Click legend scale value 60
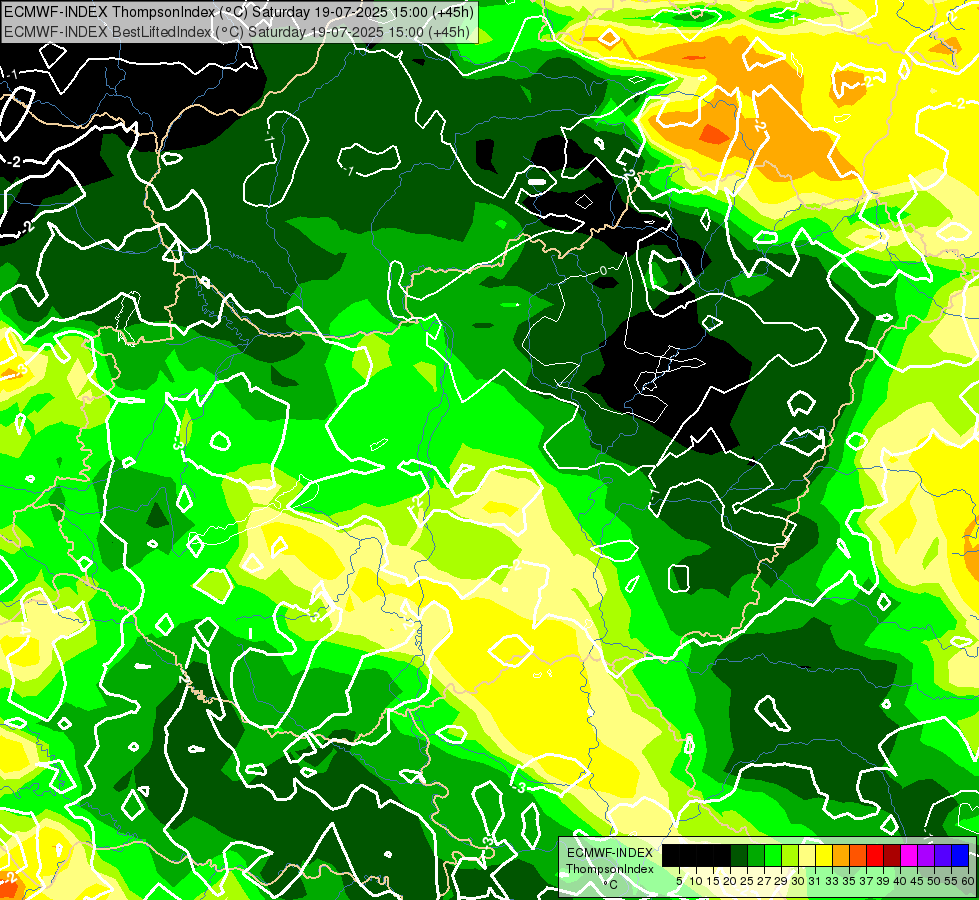The image size is (979, 900). click(x=968, y=881)
